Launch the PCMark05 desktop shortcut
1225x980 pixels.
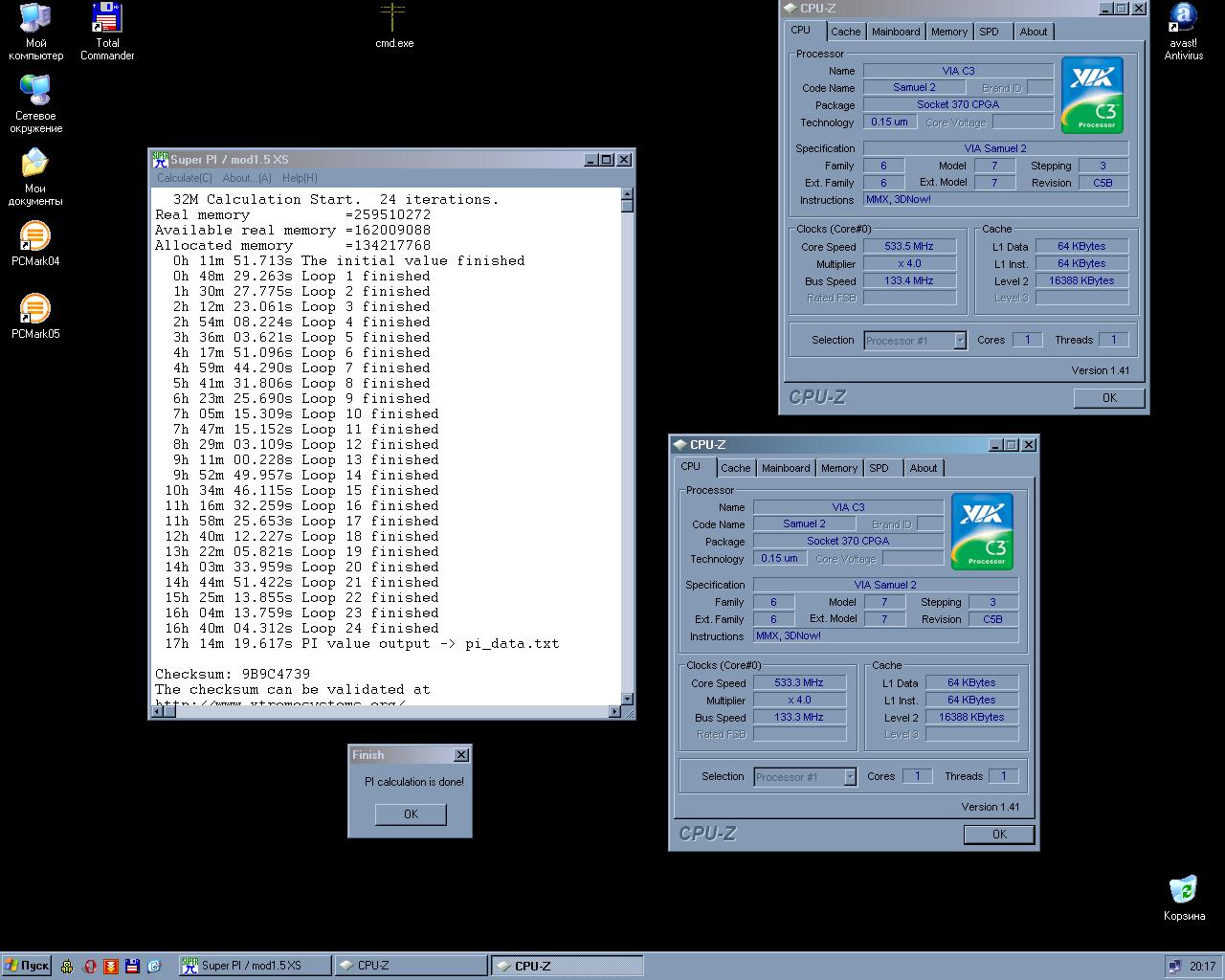pos(35,317)
